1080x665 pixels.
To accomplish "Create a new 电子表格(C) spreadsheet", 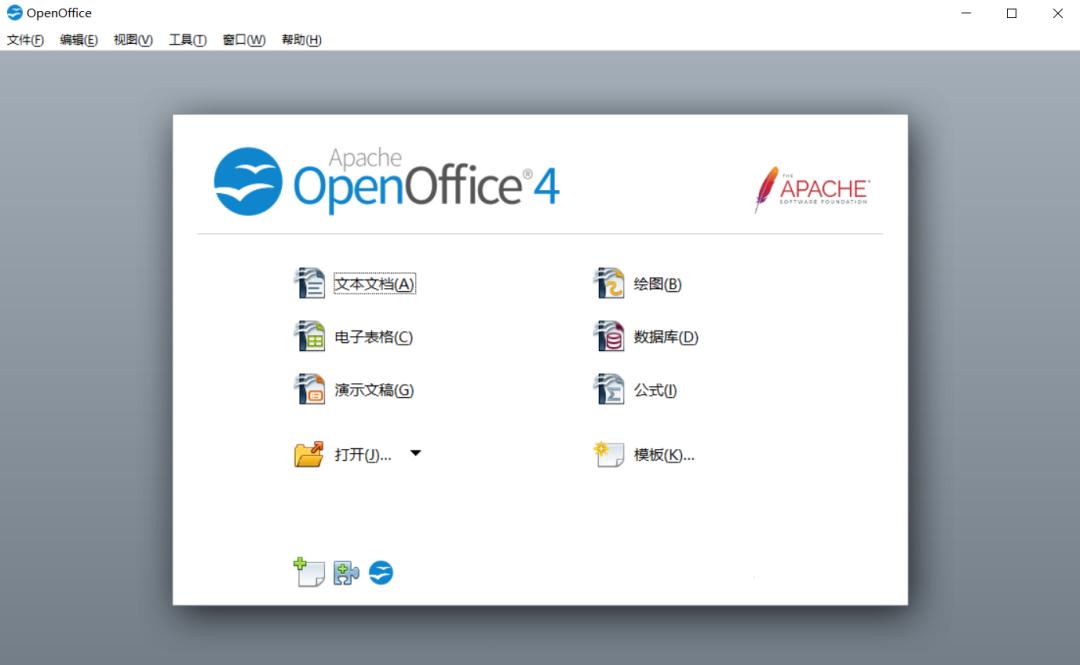I will 373,337.
